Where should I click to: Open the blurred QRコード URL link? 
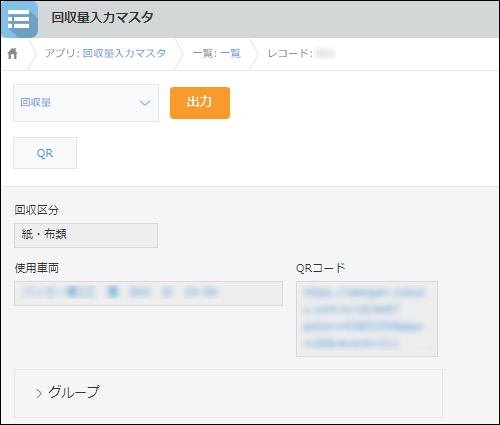pos(364,318)
